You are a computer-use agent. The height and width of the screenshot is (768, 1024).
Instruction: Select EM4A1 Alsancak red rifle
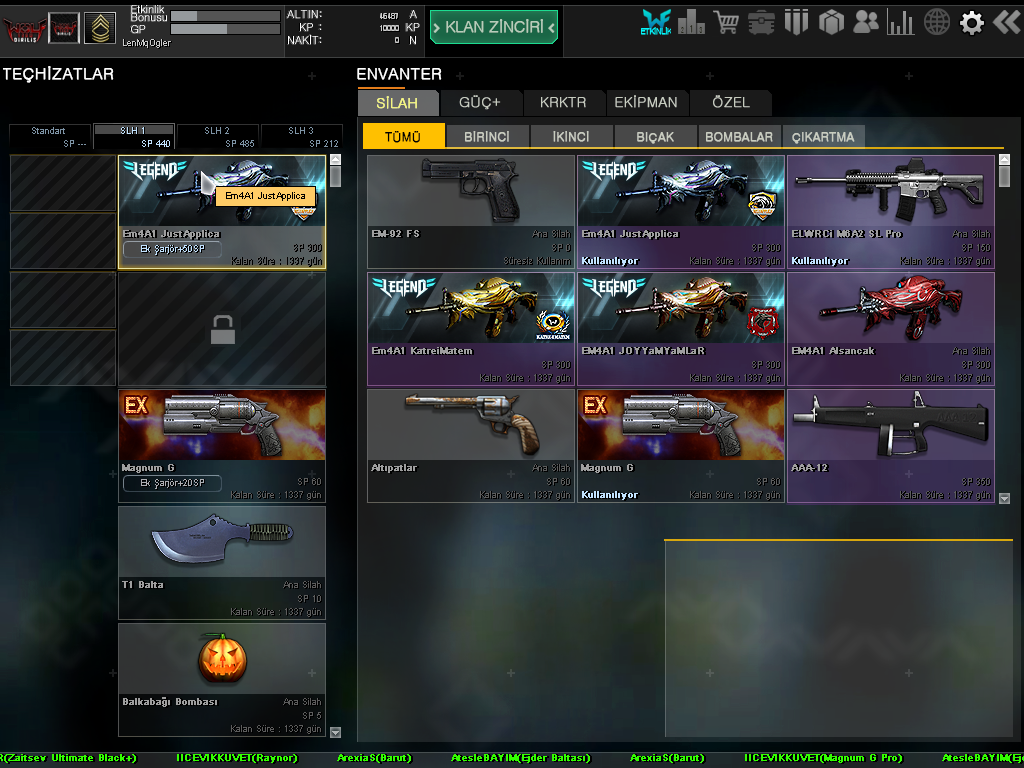pos(891,329)
